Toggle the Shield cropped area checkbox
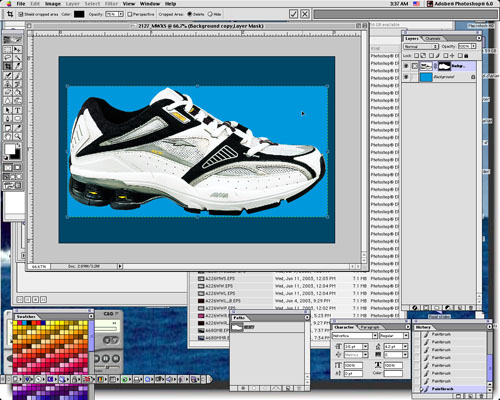Viewport: 500px width, 400px height. [x=21, y=14]
